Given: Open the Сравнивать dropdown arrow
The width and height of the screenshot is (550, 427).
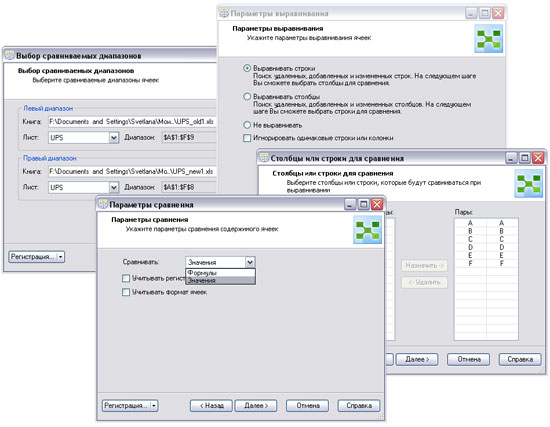Looking at the screenshot, I should click(x=250, y=262).
